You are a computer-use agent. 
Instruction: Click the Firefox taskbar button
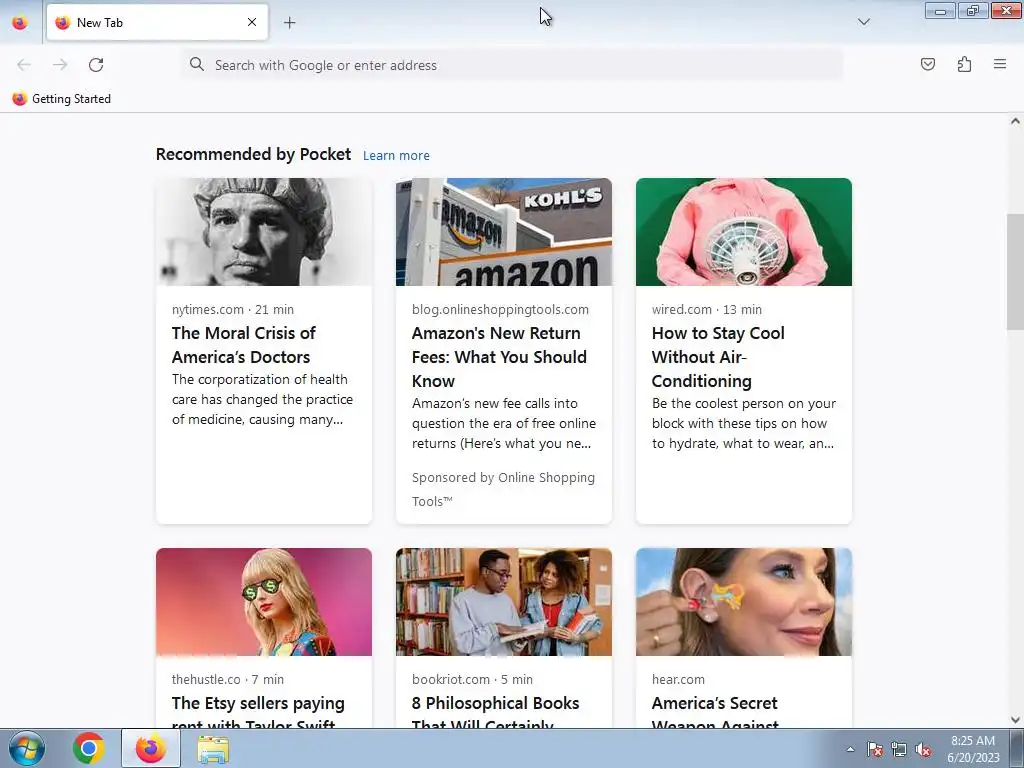click(x=150, y=748)
